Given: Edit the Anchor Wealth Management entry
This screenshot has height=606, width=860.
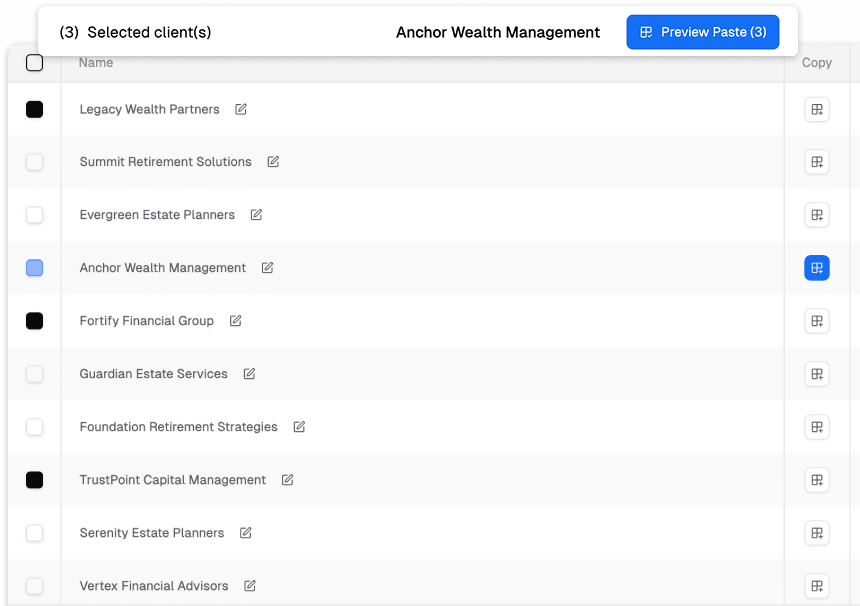Looking at the screenshot, I should click(x=267, y=268).
